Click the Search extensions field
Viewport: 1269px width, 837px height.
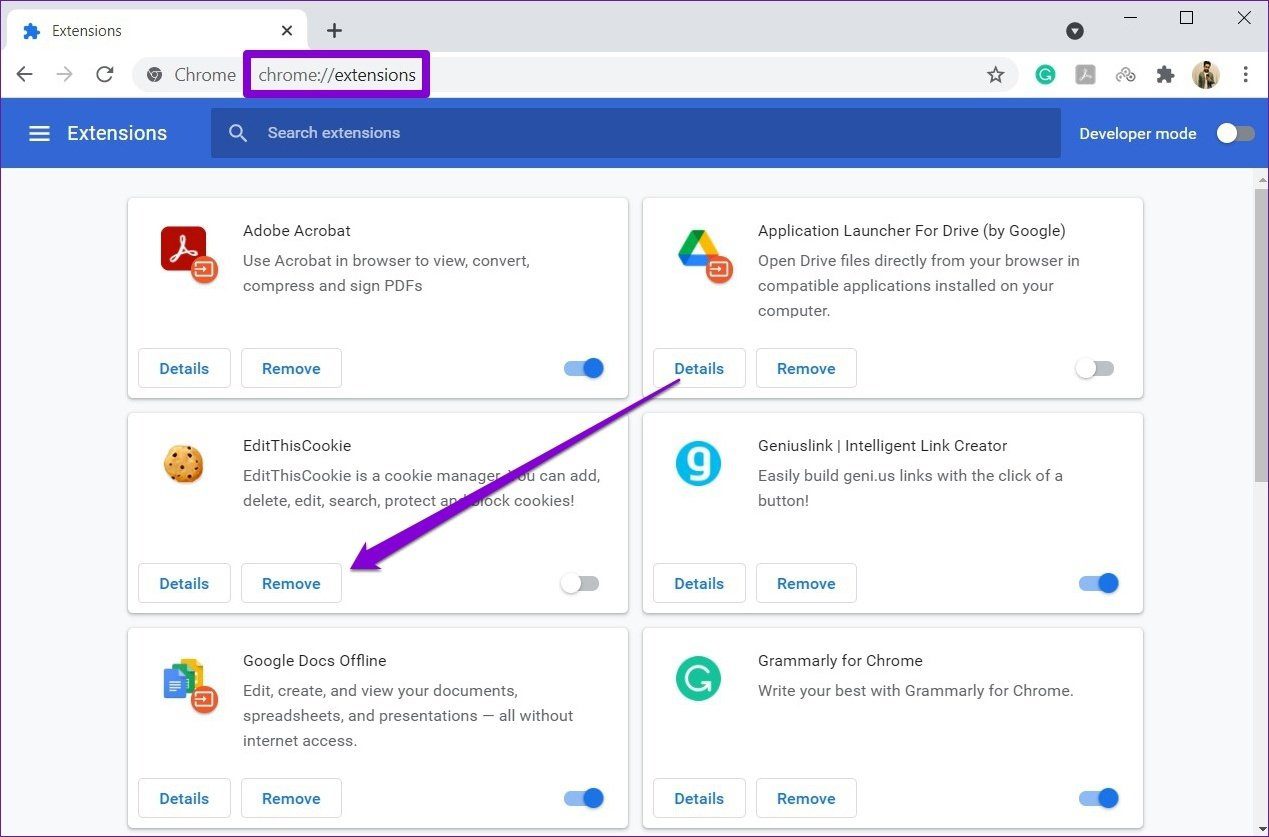click(635, 133)
